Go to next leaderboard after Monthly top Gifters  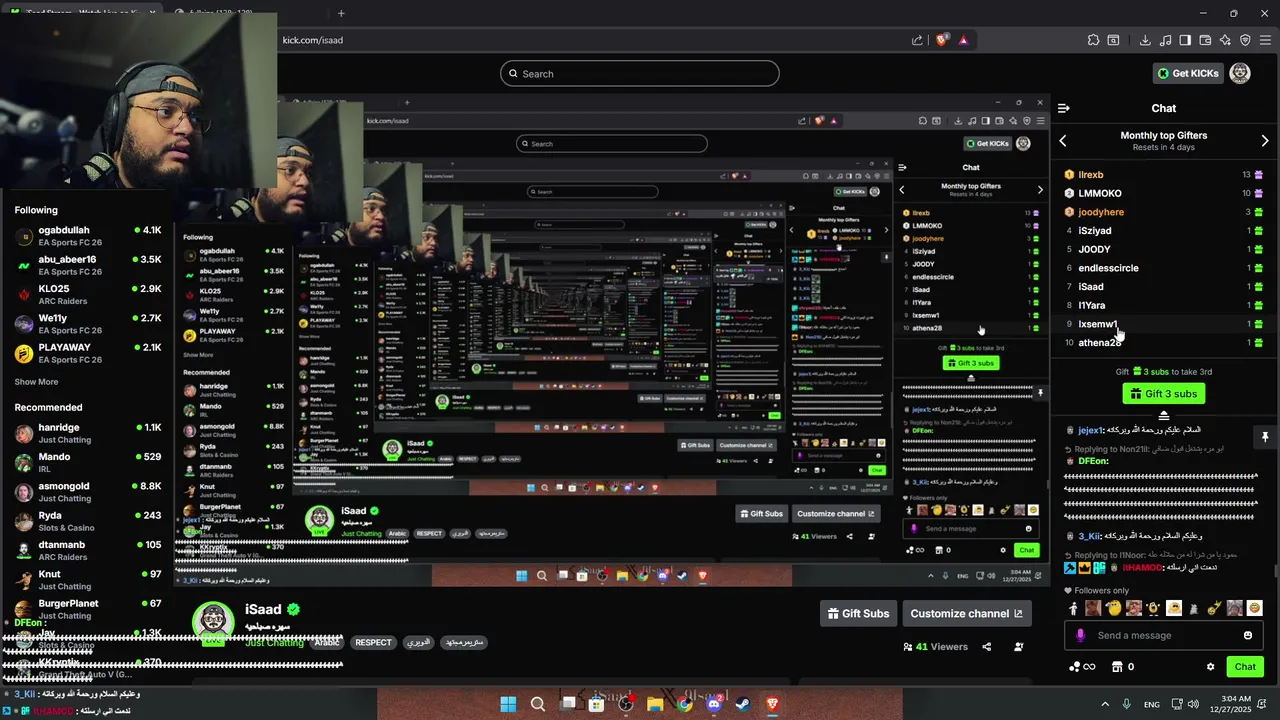click(1264, 141)
